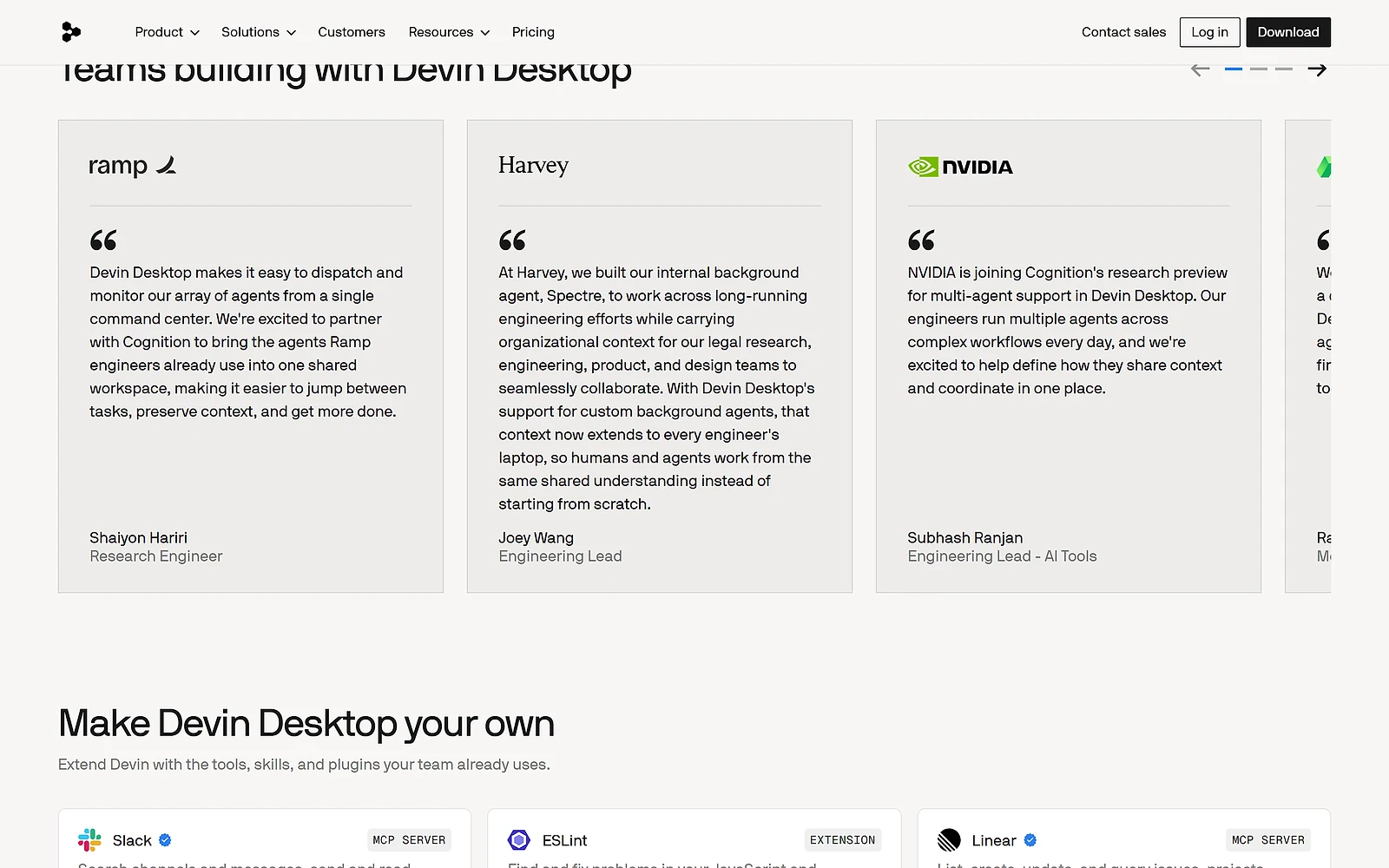The width and height of the screenshot is (1389, 868).
Task: Click the ramp logo on testimonial card
Action: click(133, 165)
